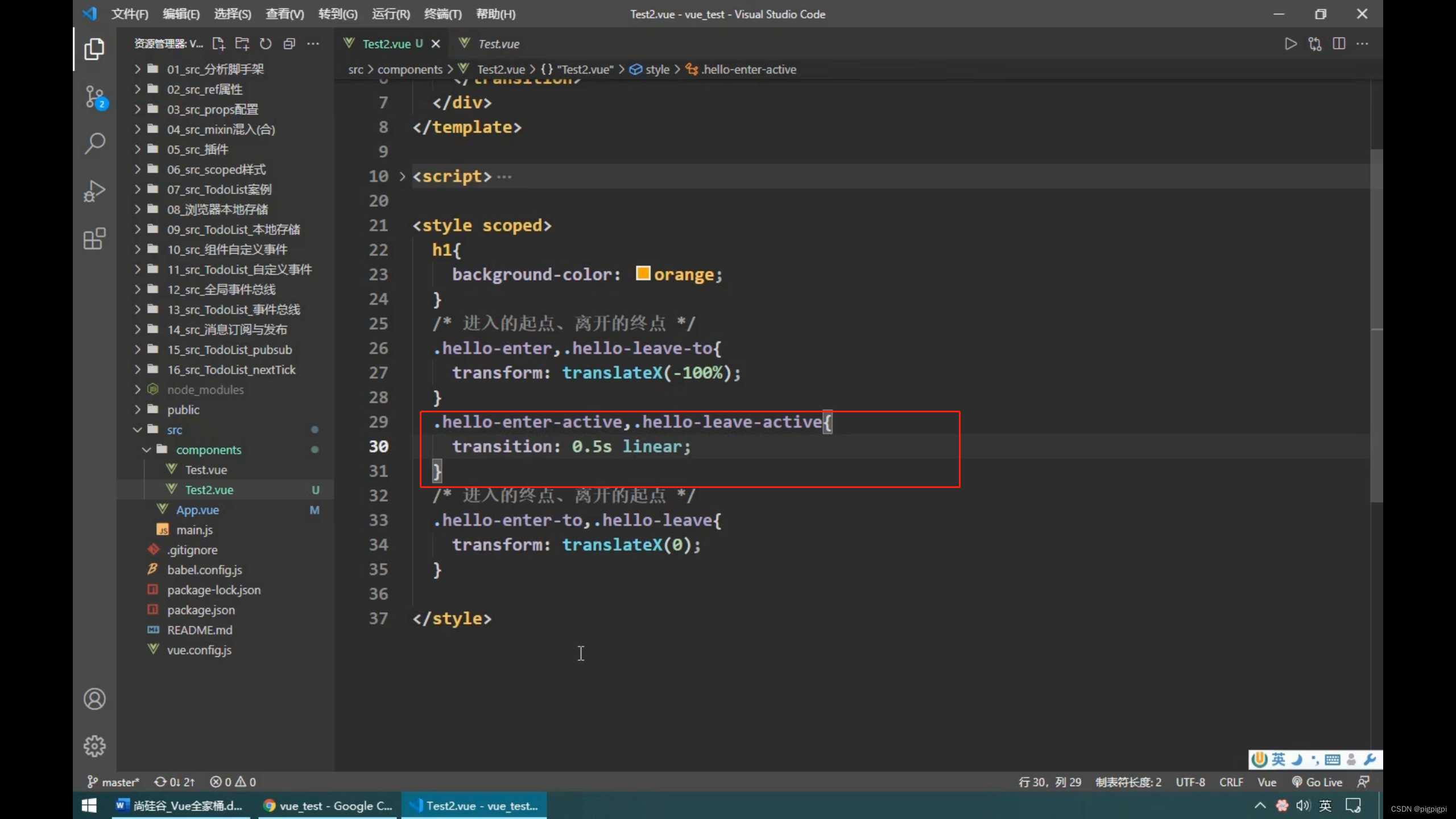Toggle IME language 英 in system tray
The width and height of the screenshot is (1456, 819).
(1325, 806)
